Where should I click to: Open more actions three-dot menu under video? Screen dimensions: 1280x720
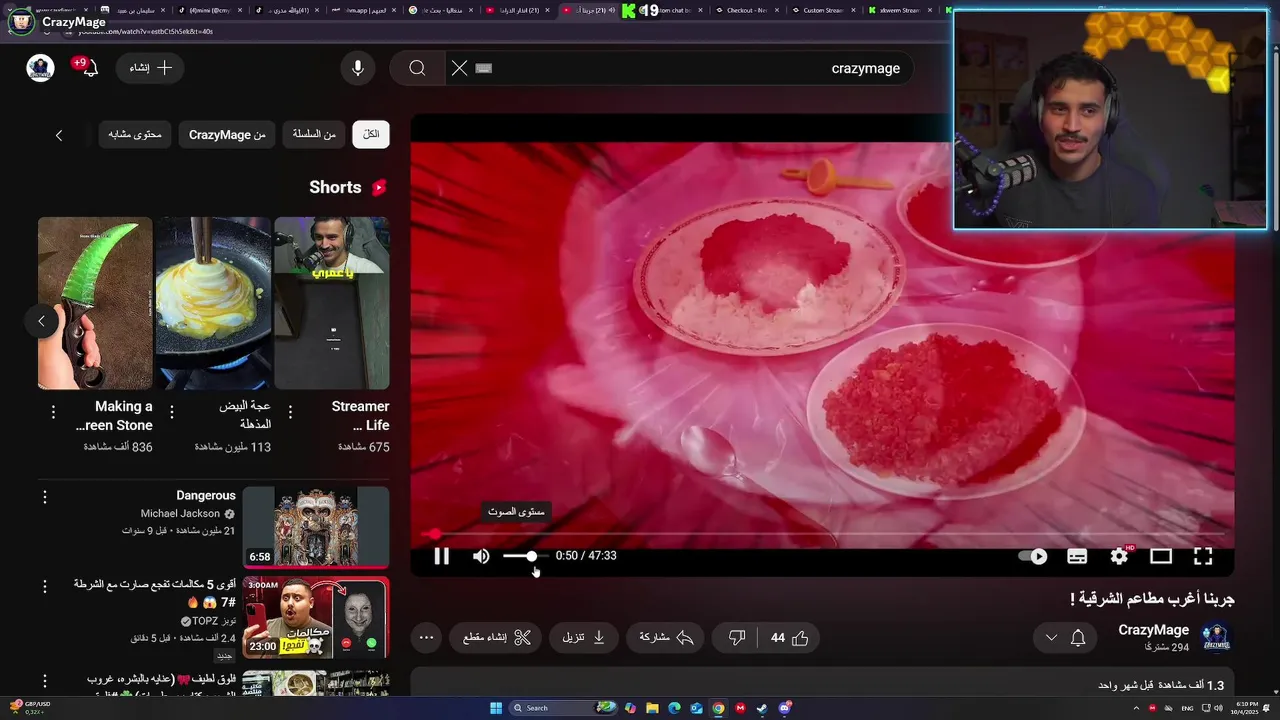tap(426, 638)
